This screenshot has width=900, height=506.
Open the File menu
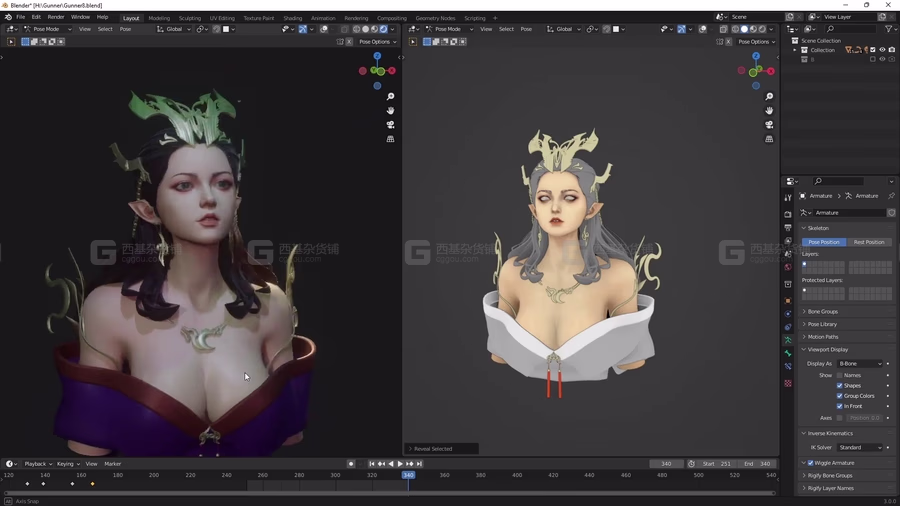(21, 17)
